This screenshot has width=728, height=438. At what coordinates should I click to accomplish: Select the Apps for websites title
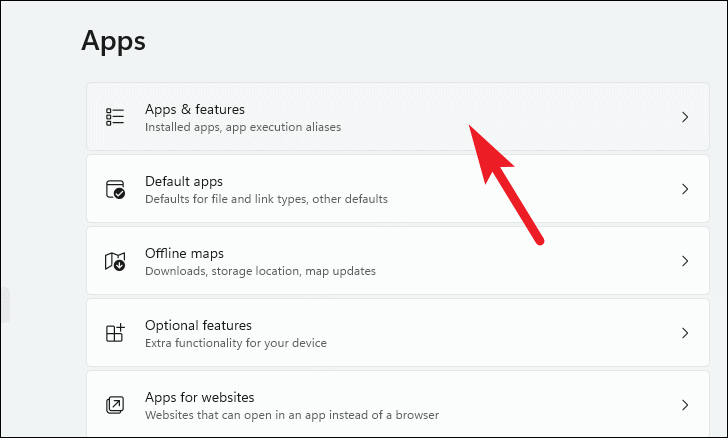(x=200, y=397)
